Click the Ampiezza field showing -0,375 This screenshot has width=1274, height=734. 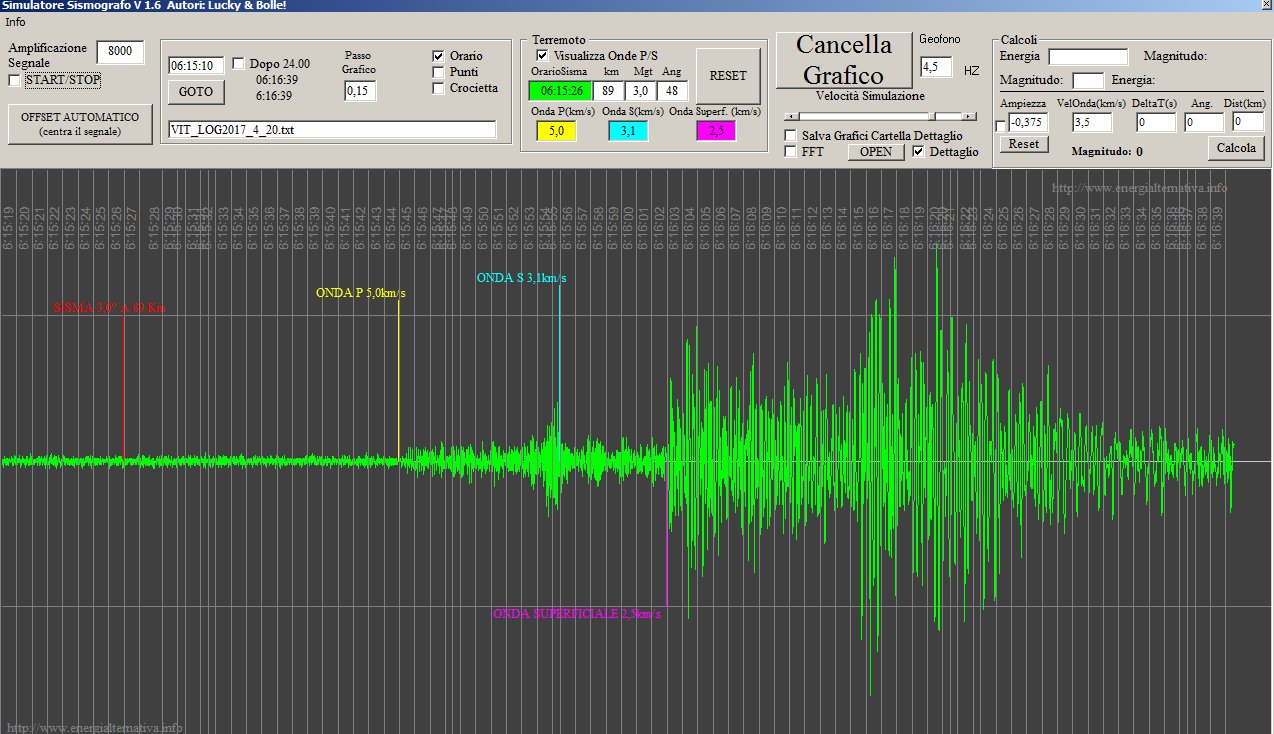coord(1028,122)
